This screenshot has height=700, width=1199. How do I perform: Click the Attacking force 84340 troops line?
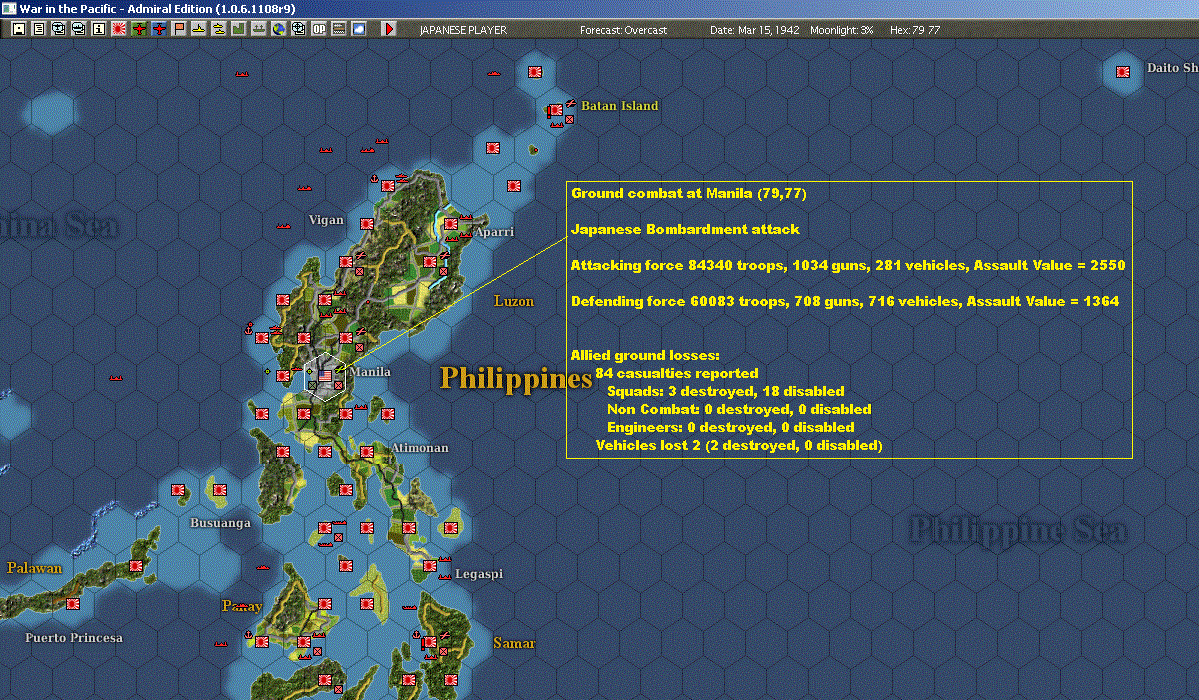click(x=848, y=265)
